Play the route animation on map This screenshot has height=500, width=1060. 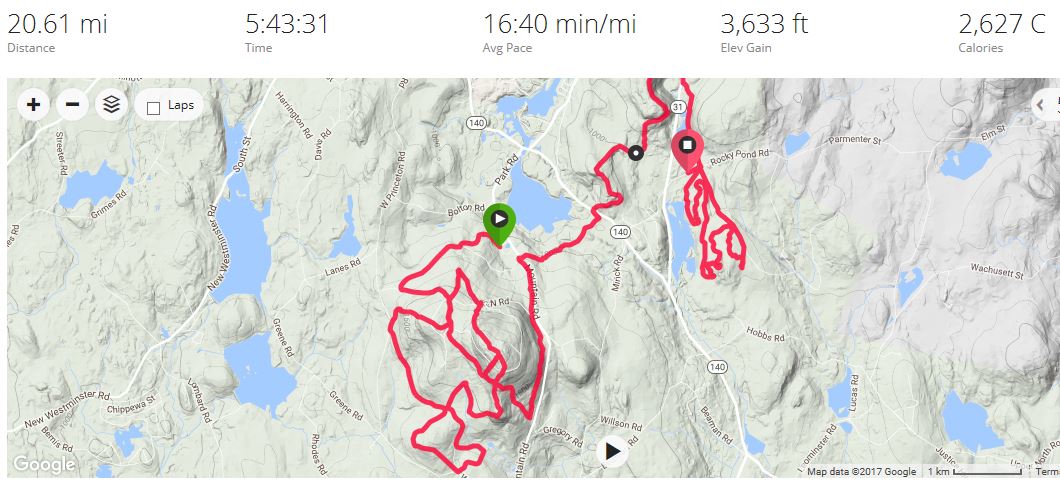click(x=612, y=451)
